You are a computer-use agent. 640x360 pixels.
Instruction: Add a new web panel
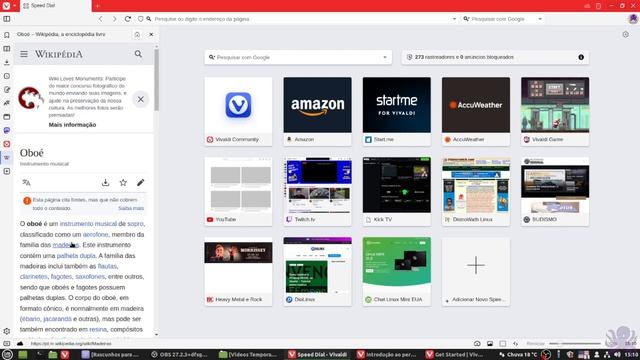[7, 171]
